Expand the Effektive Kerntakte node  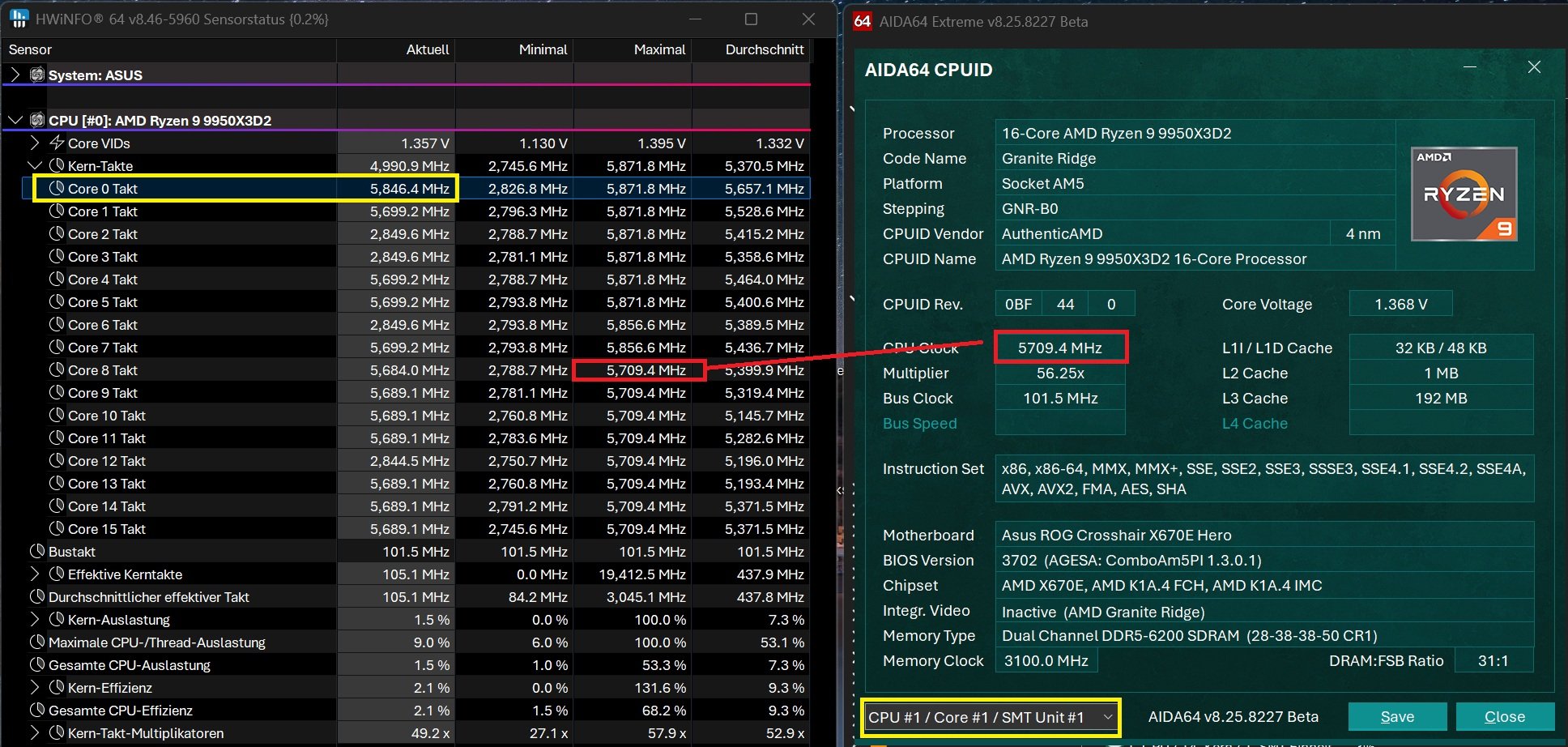coord(35,574)
